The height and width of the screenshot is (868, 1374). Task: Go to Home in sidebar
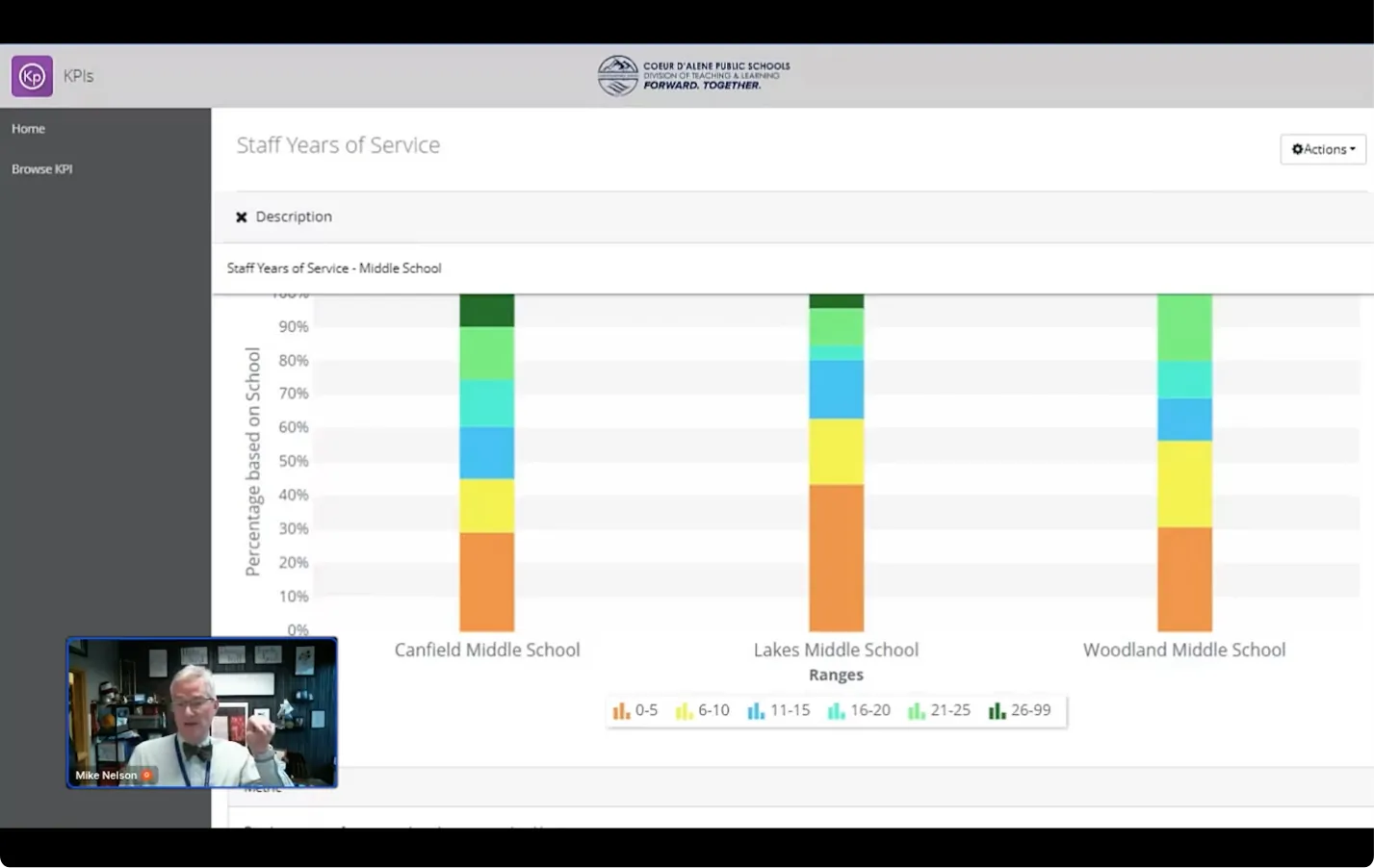point(28,129)
